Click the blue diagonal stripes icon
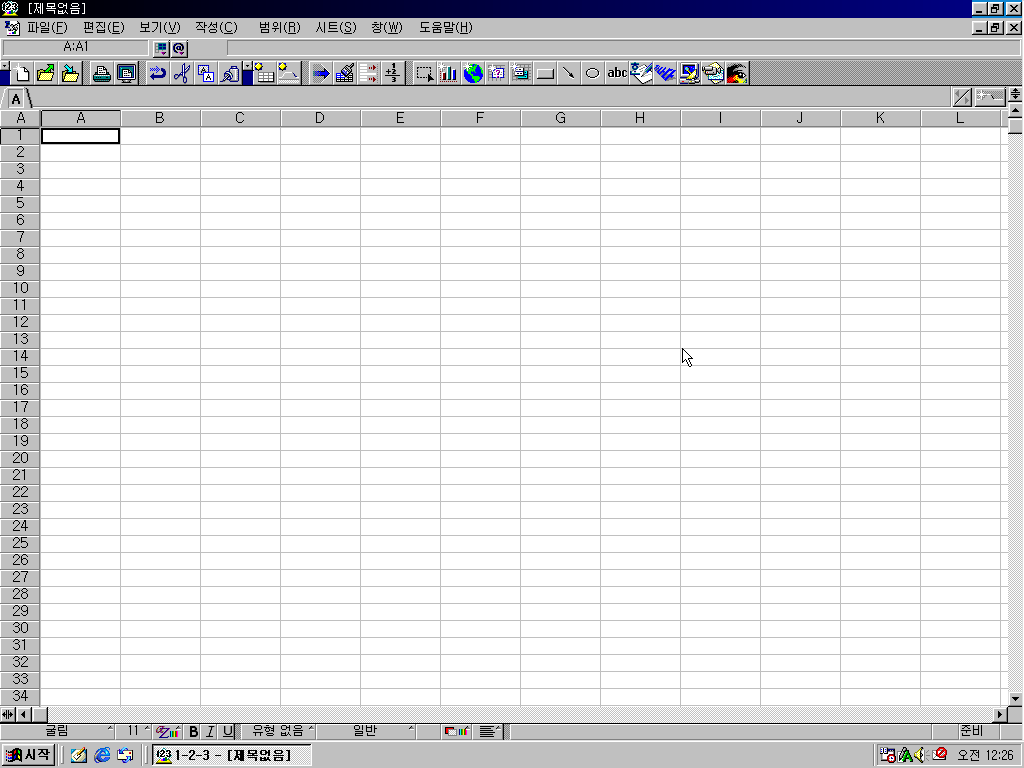The height and width of the screenshot is (768, 1024). 665,73
